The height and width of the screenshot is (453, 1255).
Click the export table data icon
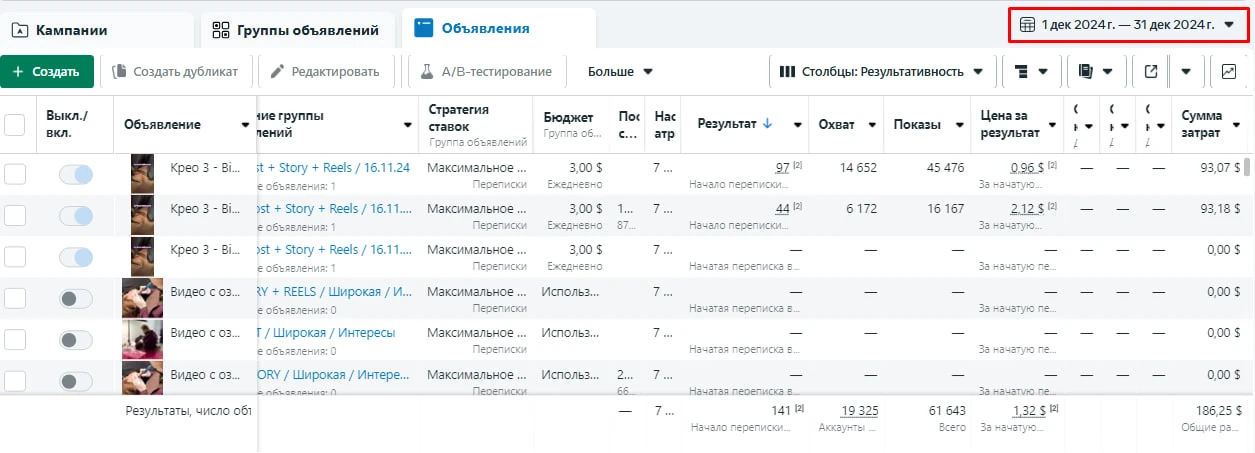coord(1150,72)
